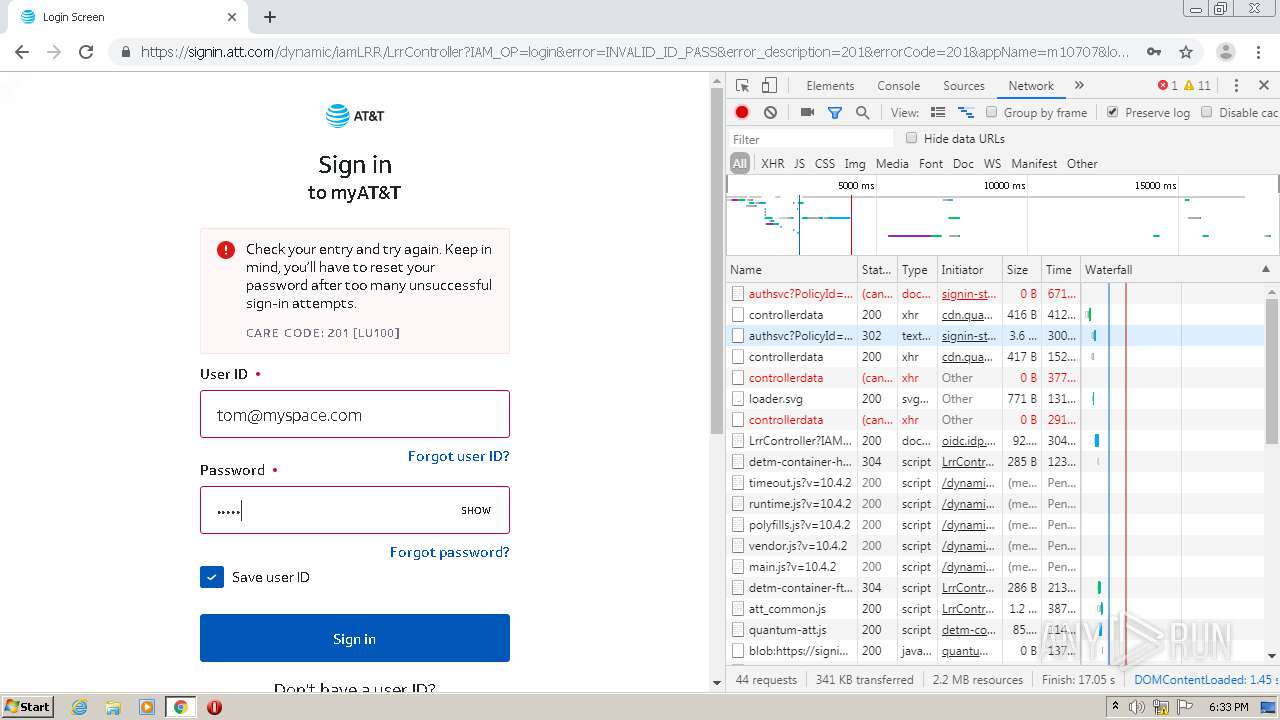Select the Network tab
The image size is (1280, 720).
coord(1031,86)
